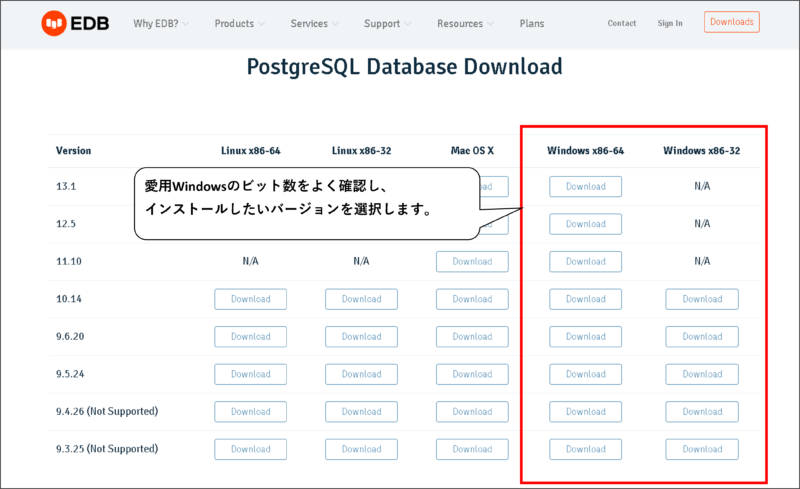This screenshot has height=489, width=800.
Task: Download 9.5.24 for Windows x86-32
Action: tap(702, 374)
